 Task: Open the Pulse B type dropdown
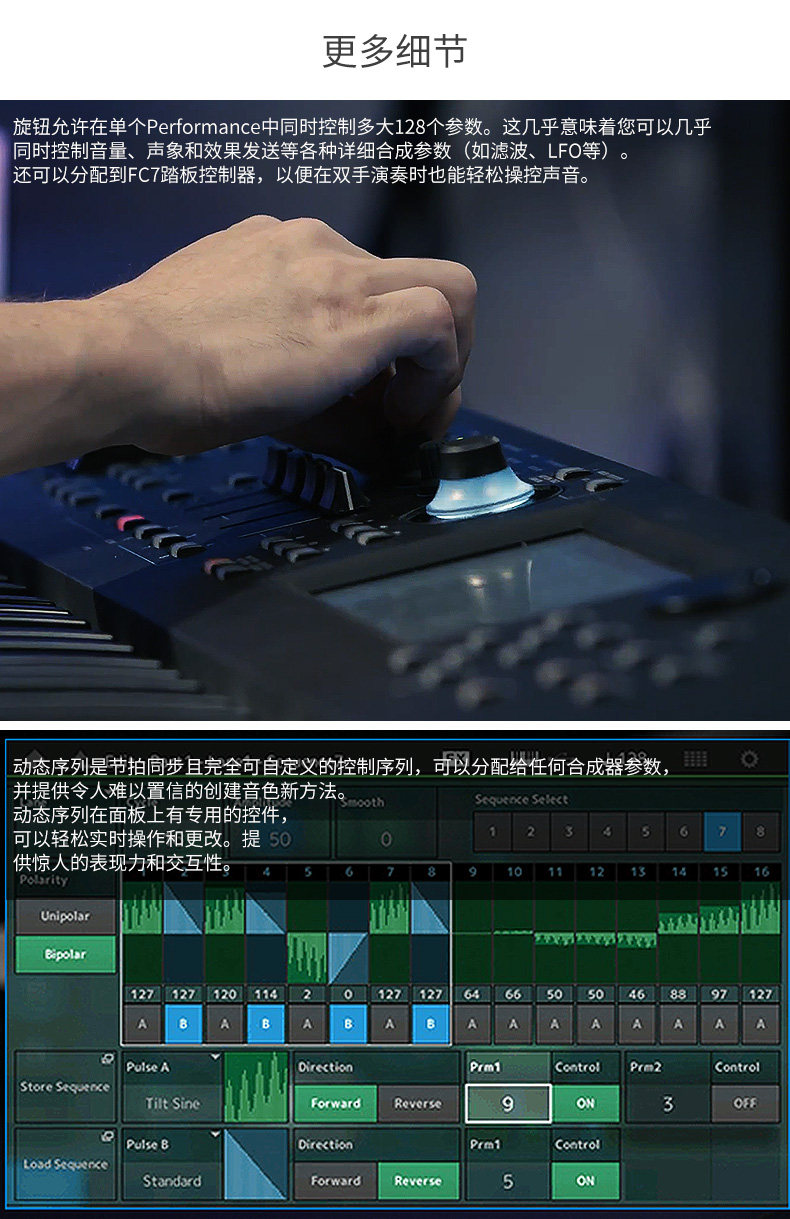tap(172, 1164)
